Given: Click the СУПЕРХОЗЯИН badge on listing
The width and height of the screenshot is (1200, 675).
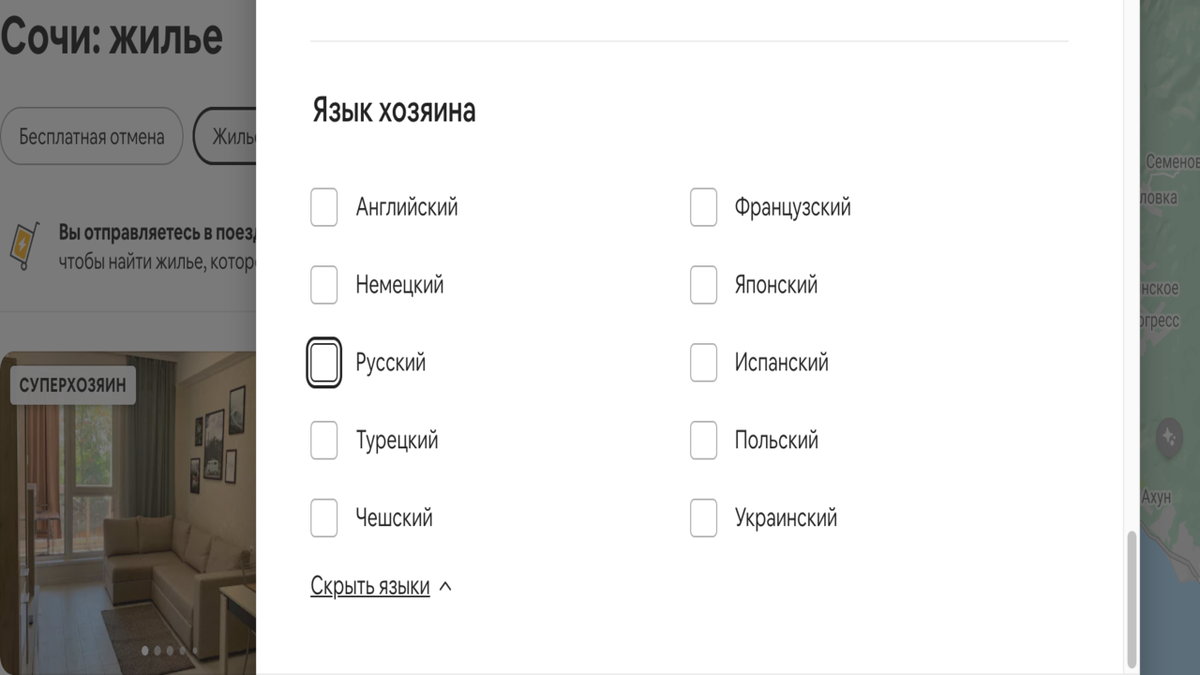Looking at the screenshot, I should [x=73, y=386].
